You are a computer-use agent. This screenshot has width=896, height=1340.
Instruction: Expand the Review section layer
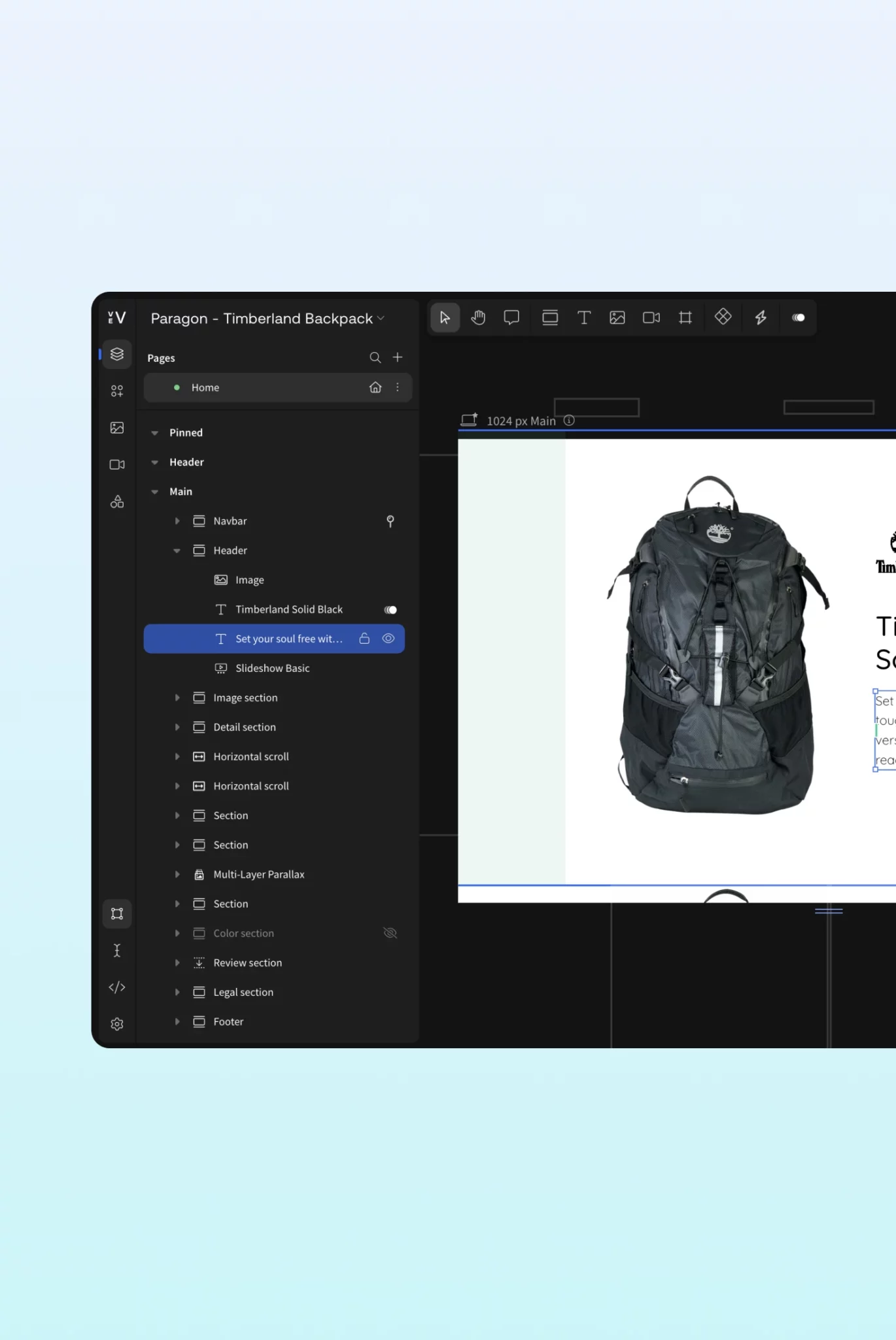(x=177, y=962)
